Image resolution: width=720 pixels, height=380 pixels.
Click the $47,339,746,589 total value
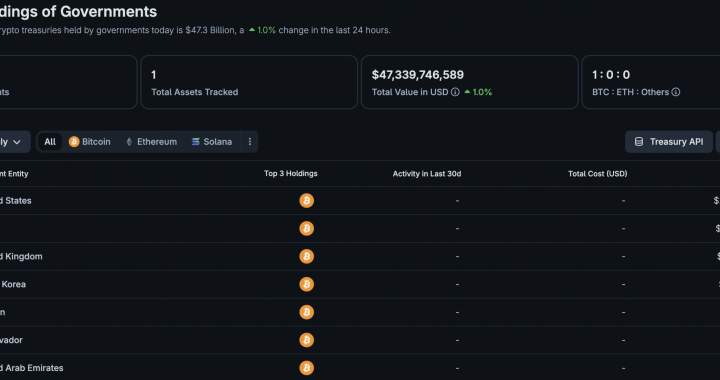point(418,75)
